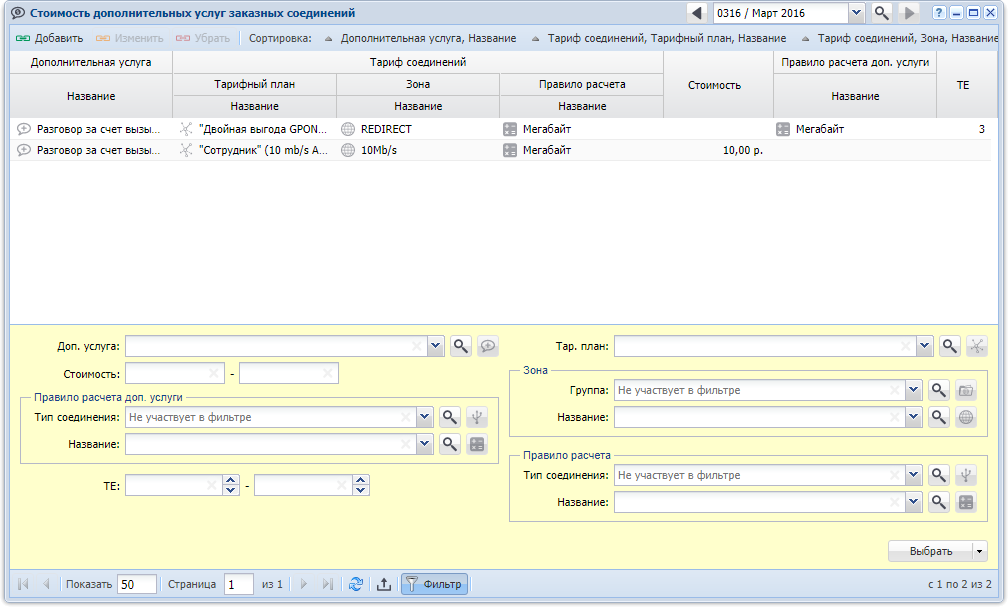This screenshot has width=1008, height=607.
Task: Toggle the Фильтр panel button
Action: (435, 584)
